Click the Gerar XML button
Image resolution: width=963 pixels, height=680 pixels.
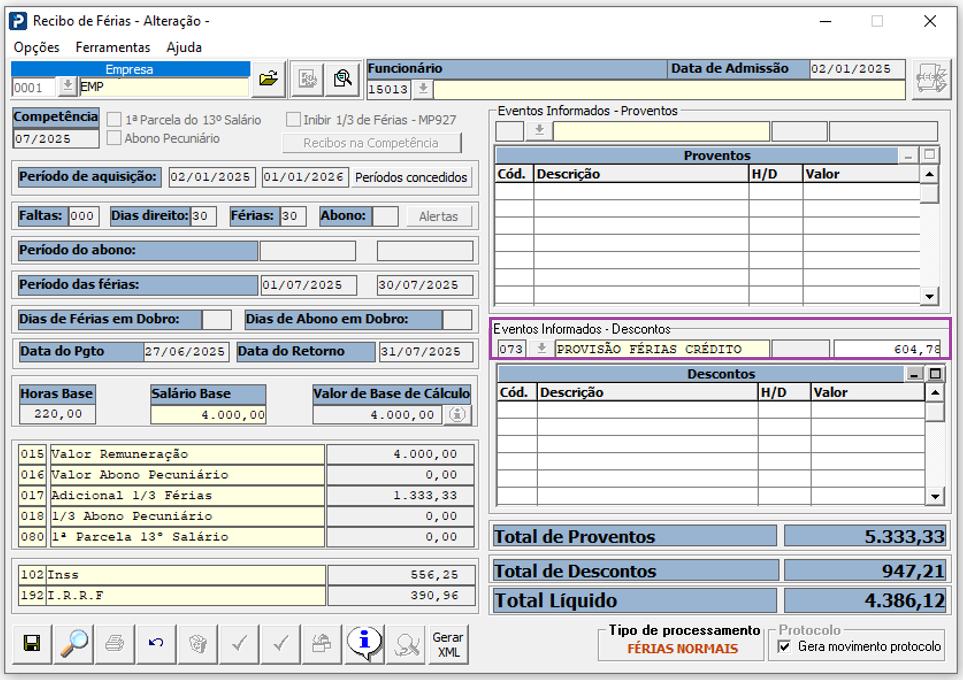[x=448, y=644]
